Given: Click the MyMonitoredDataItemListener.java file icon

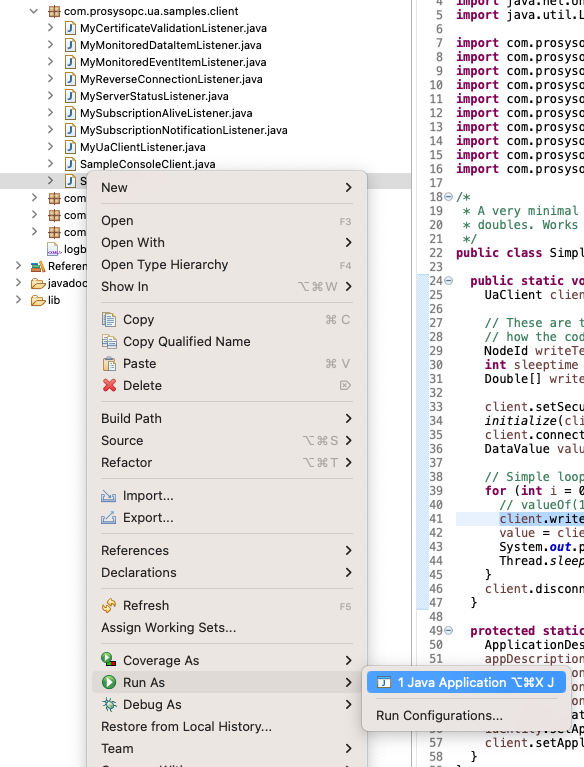Looking at the screenshot, I should click(70, 45).
